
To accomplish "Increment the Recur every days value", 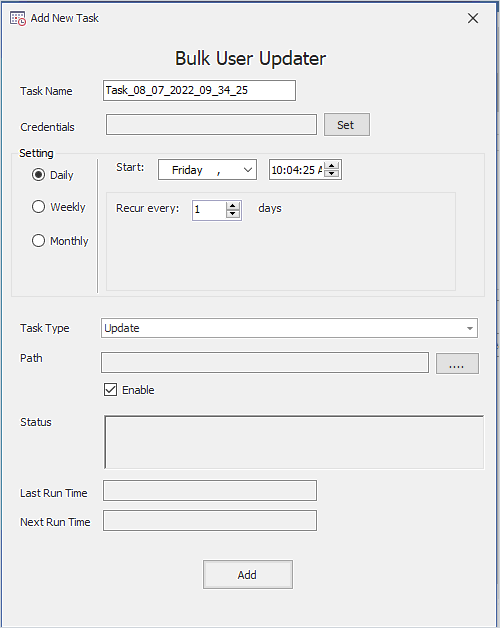I will [x=233, y=206].
